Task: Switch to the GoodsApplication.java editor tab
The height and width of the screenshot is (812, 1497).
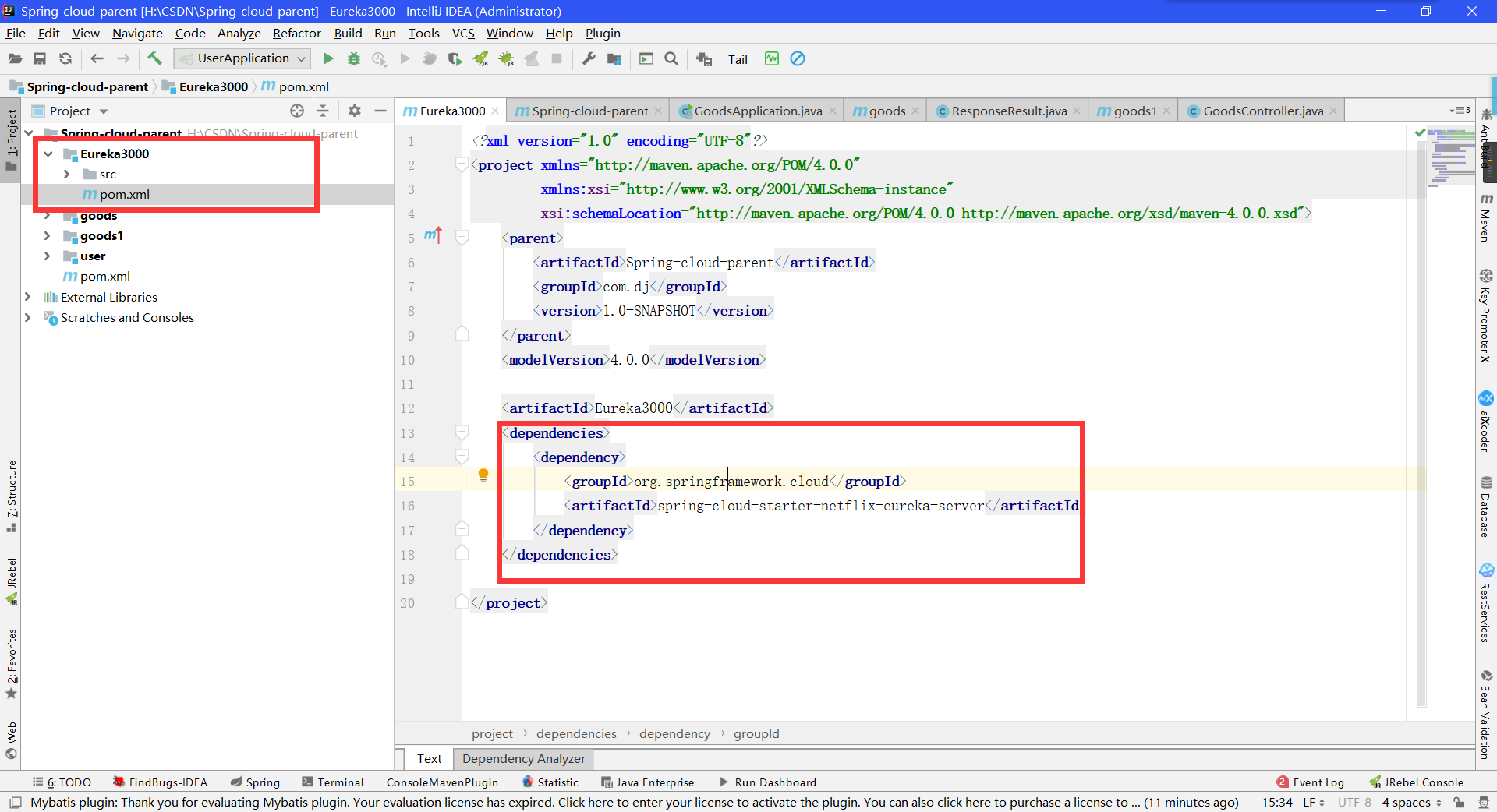Action: tap(758, 111)
